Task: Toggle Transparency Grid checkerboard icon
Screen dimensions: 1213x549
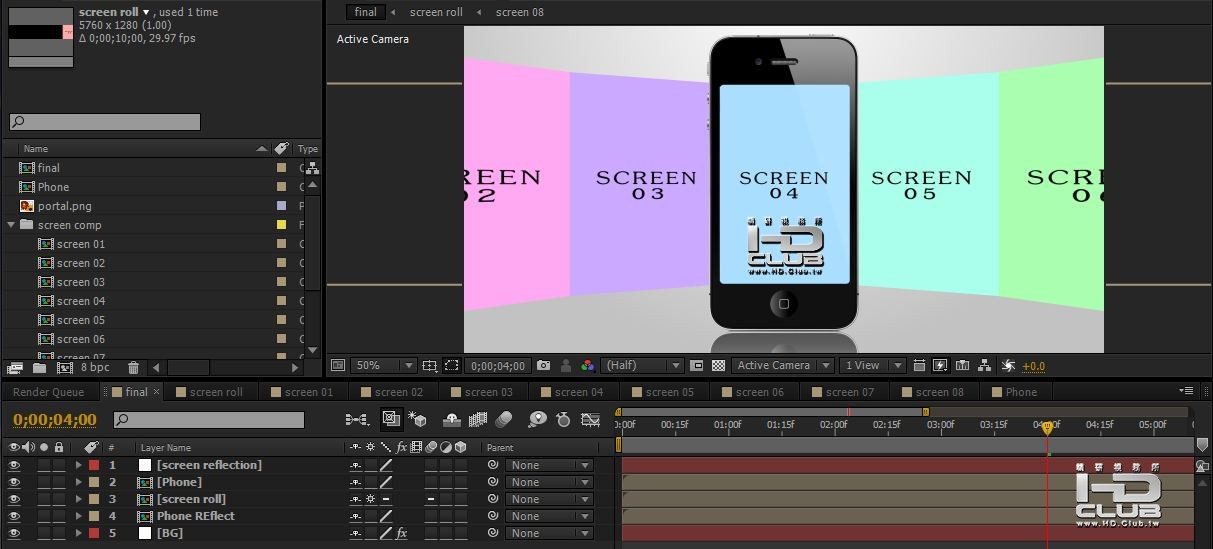Action: pos(718,366)
